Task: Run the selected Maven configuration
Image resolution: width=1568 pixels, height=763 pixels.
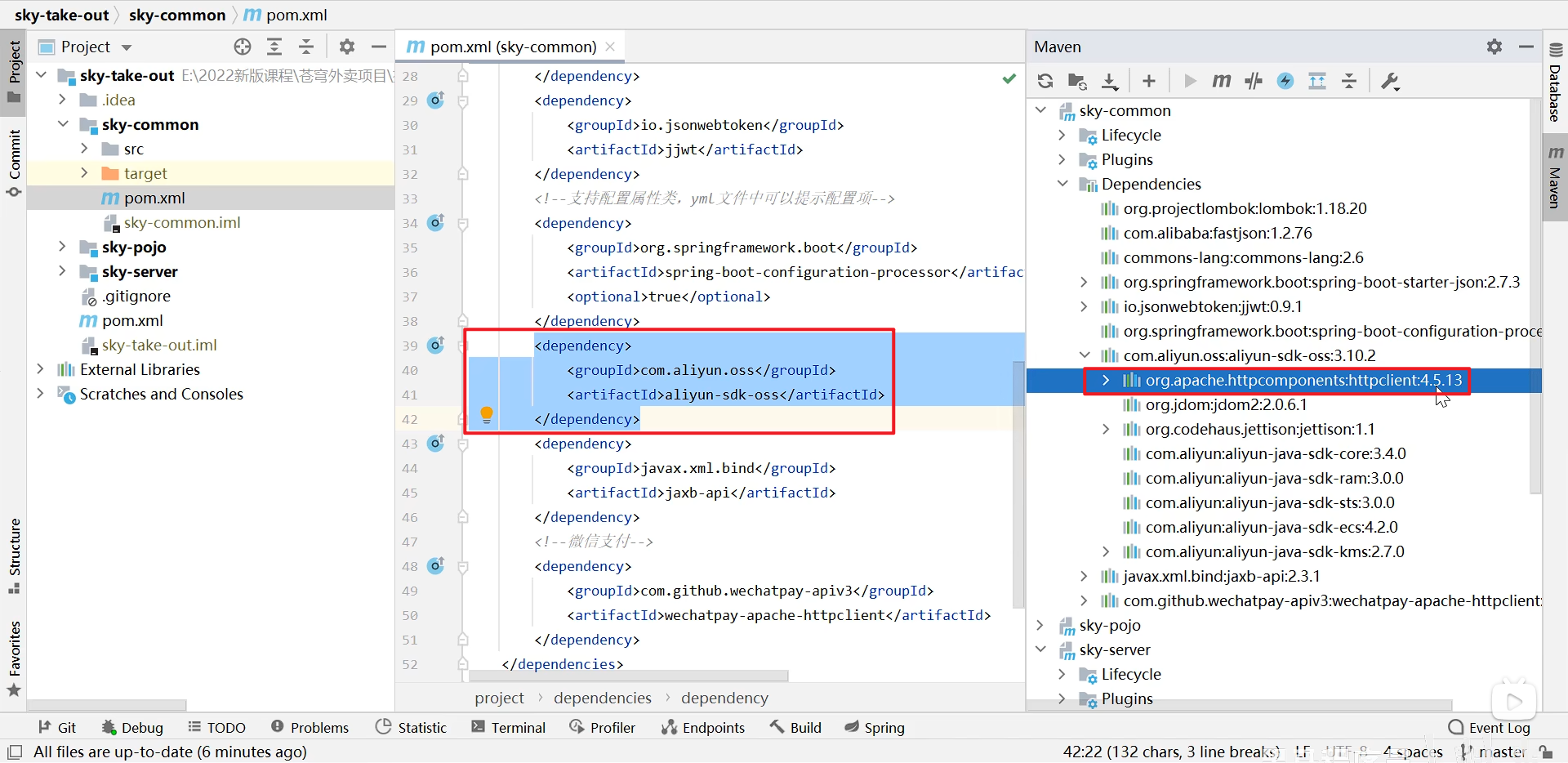Action: tap(1189, 80)
